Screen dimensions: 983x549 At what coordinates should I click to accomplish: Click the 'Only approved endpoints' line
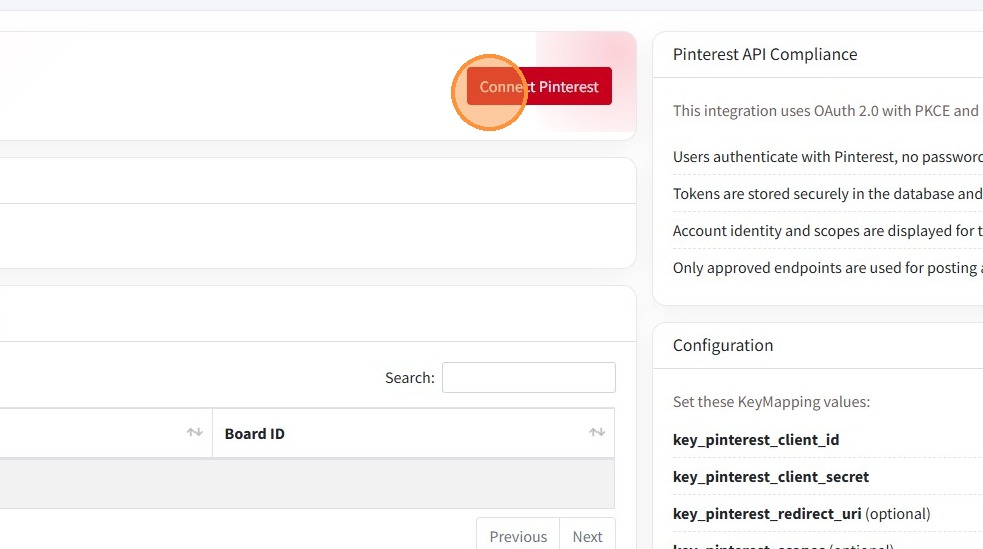tap(827, 268)
